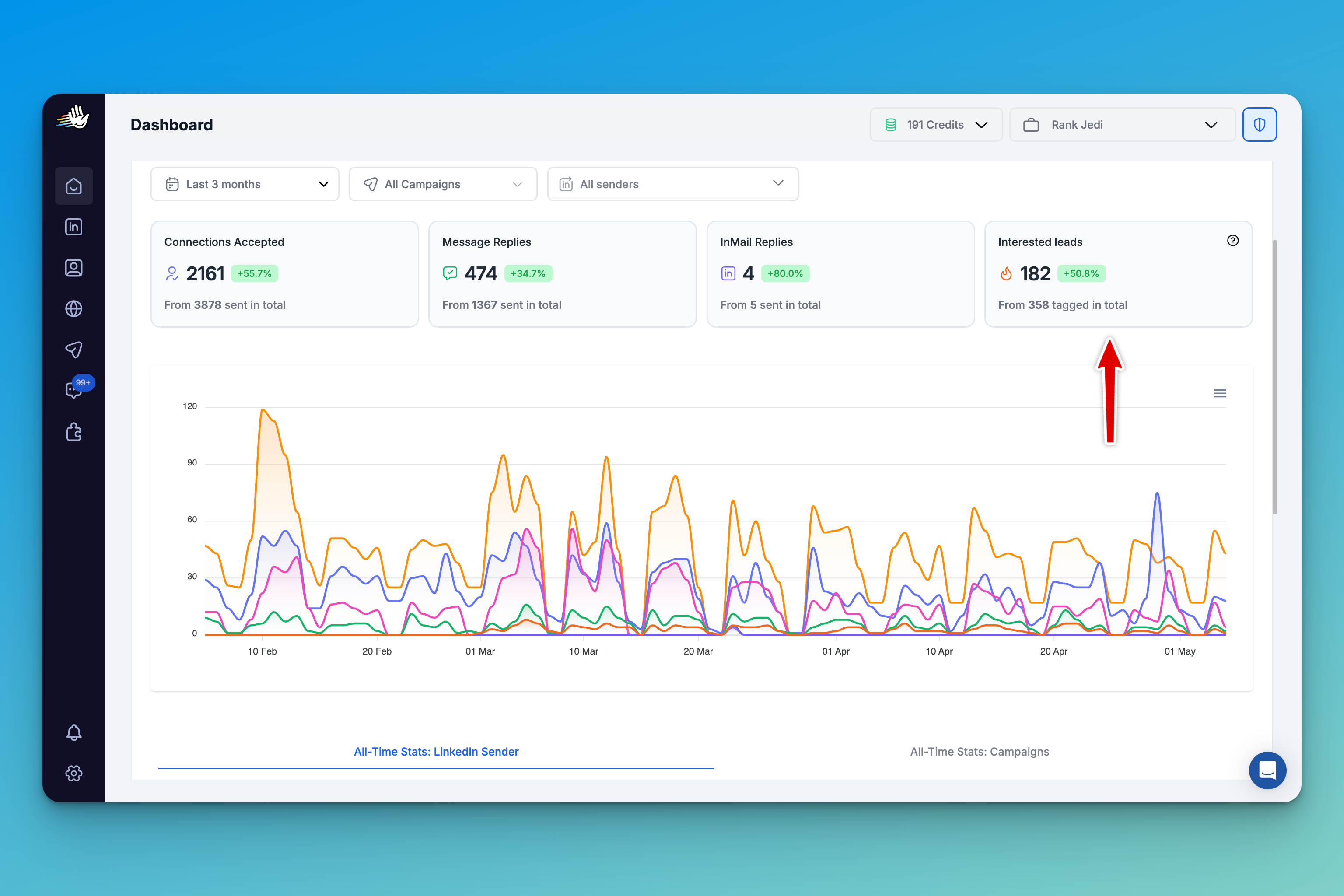Click the 20 Apr chart axis label
This screenshot has width=1344, height=896.
coord(1053,651)
